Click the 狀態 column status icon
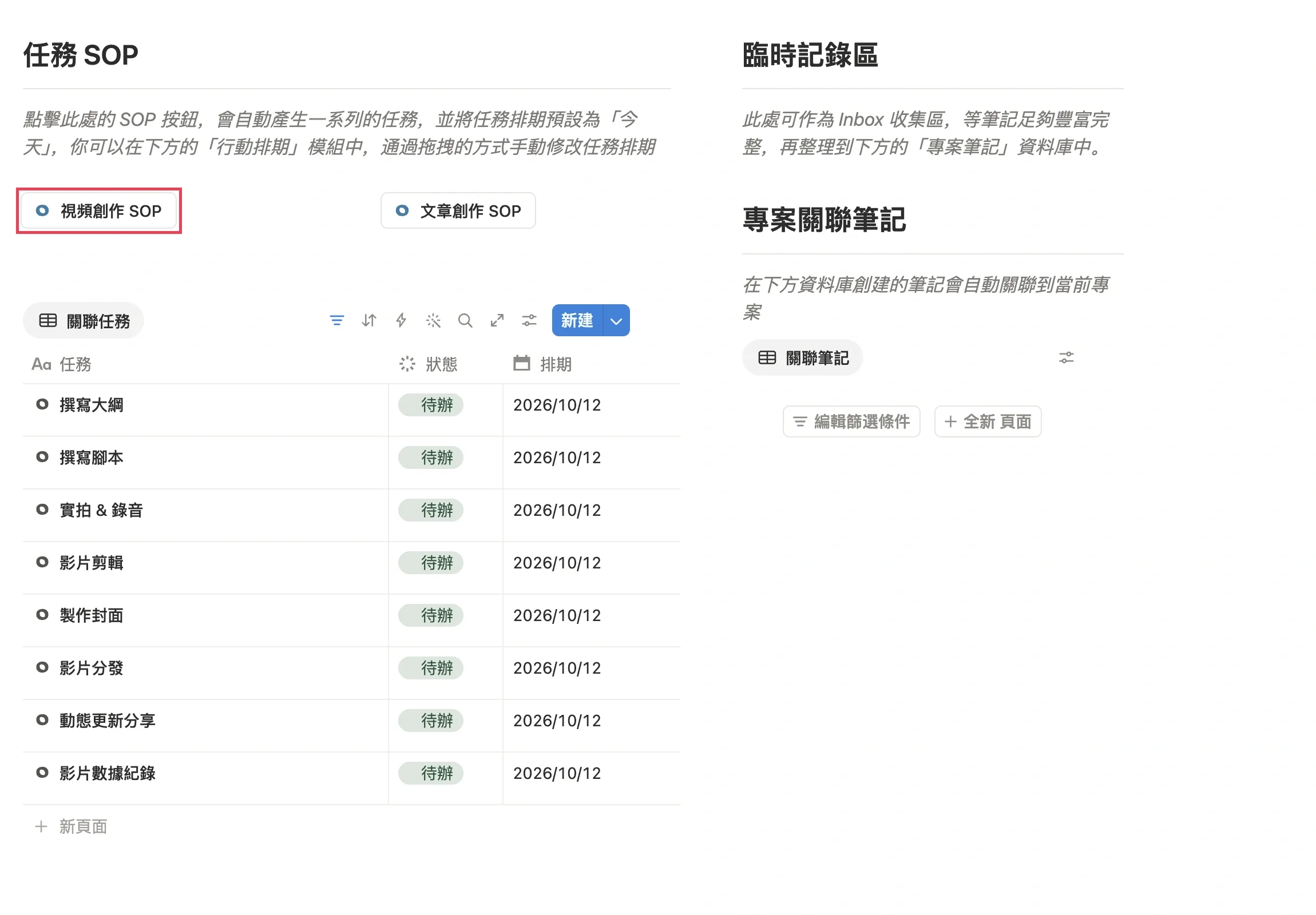The height and width of the screenshot is (915, 1316). (407, 364)
